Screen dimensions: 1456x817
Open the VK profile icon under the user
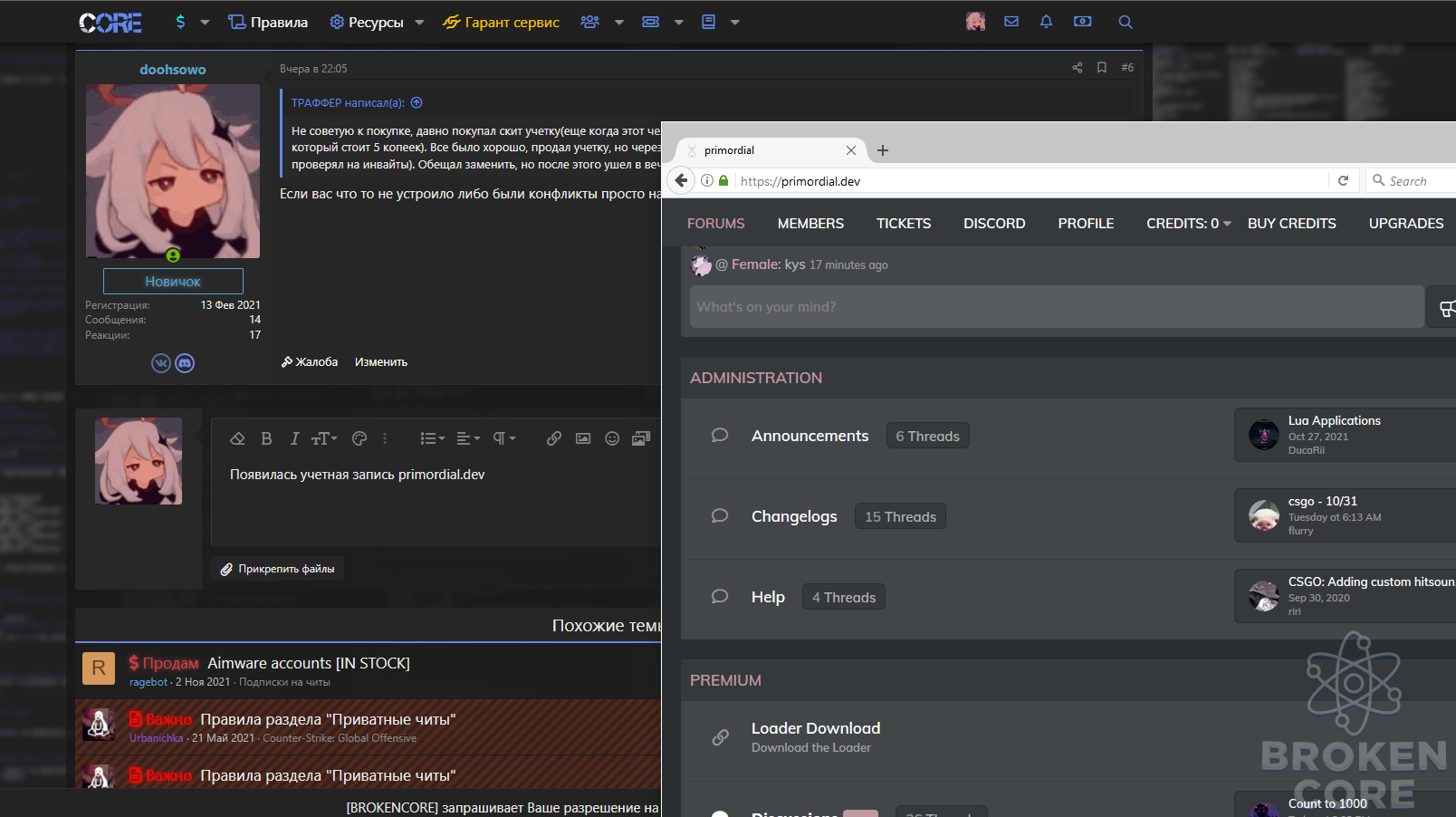[x=161, y=363]
